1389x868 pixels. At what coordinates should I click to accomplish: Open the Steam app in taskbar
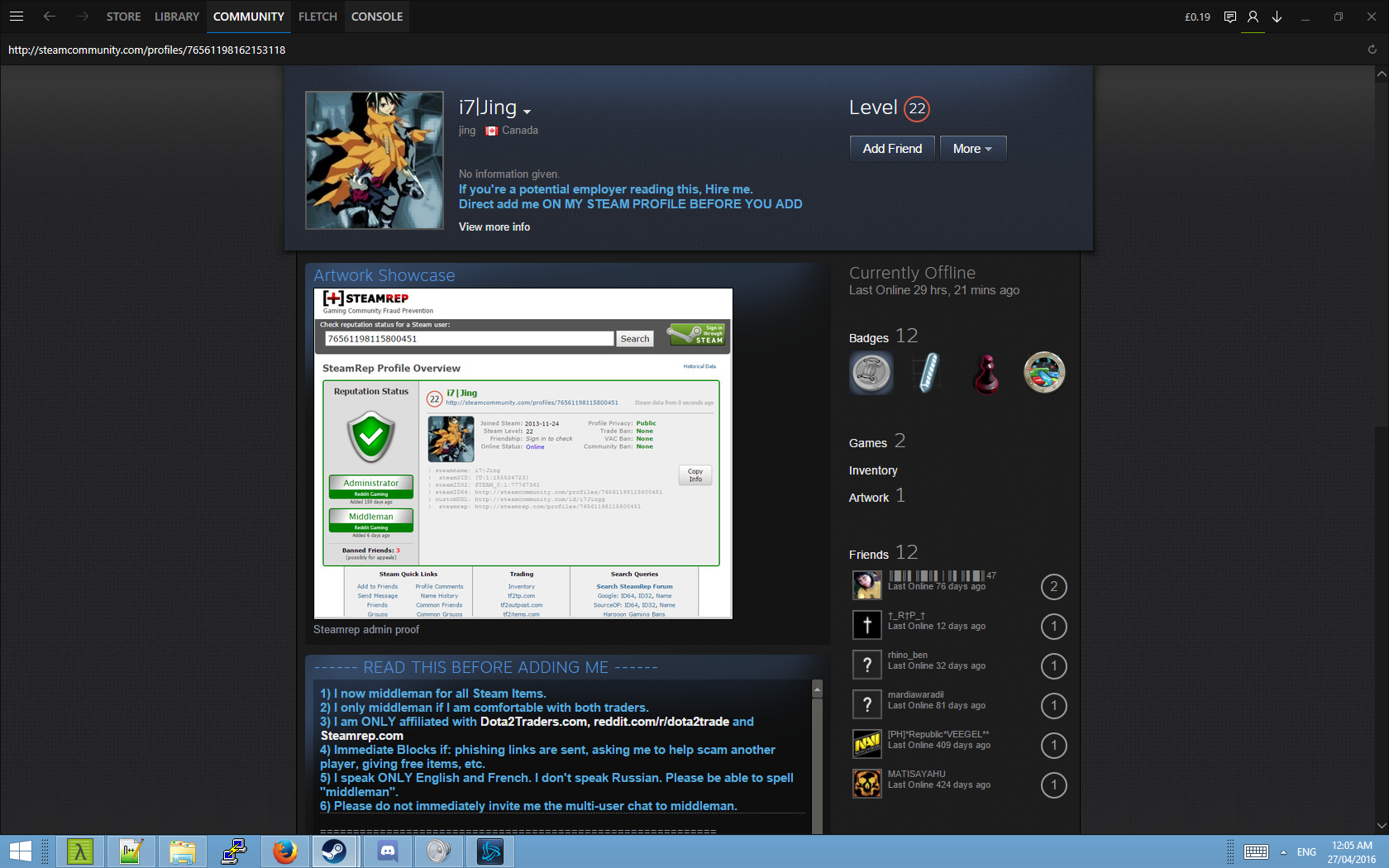334,851
